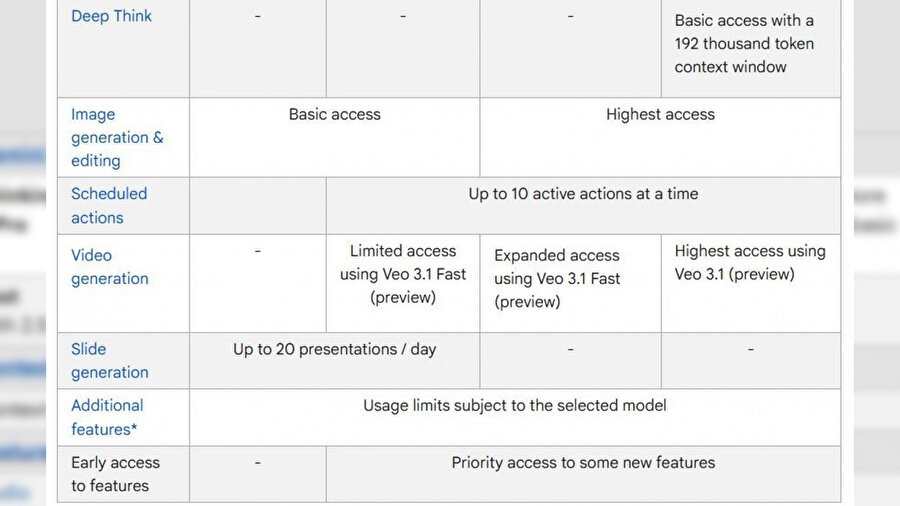Viewport: 900px width, 506px height.
Task: Click the Limited access using Veo 3.1 Fast cell
Action: click(x=403, y=274)
